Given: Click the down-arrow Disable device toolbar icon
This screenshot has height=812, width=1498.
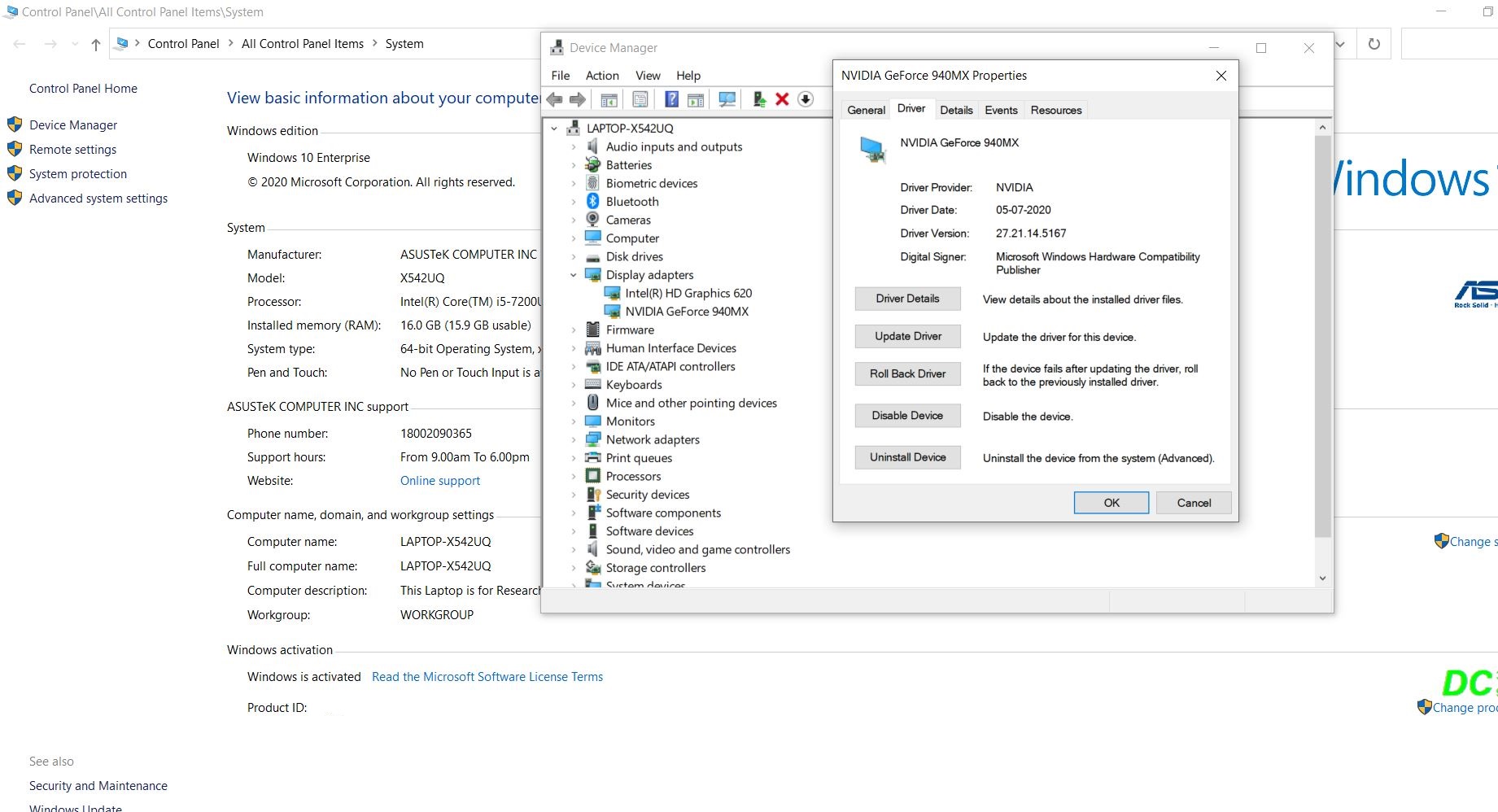Looking at the screenshot, I should [x=806, y=99].
